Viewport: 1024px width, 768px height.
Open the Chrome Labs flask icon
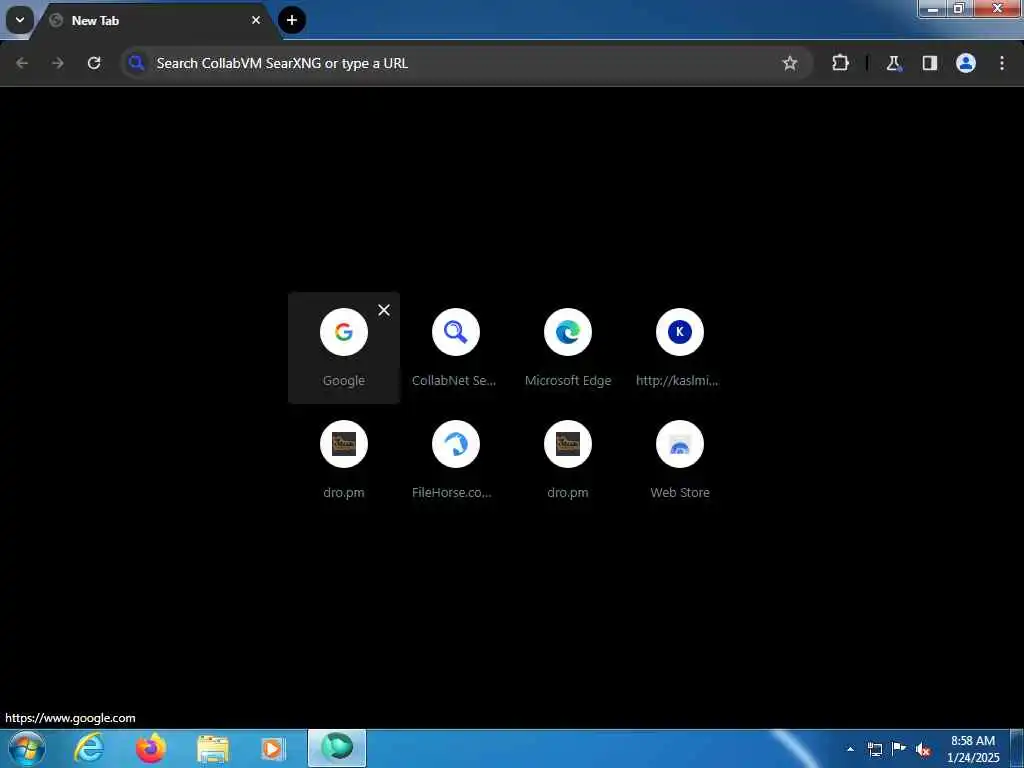893,63
